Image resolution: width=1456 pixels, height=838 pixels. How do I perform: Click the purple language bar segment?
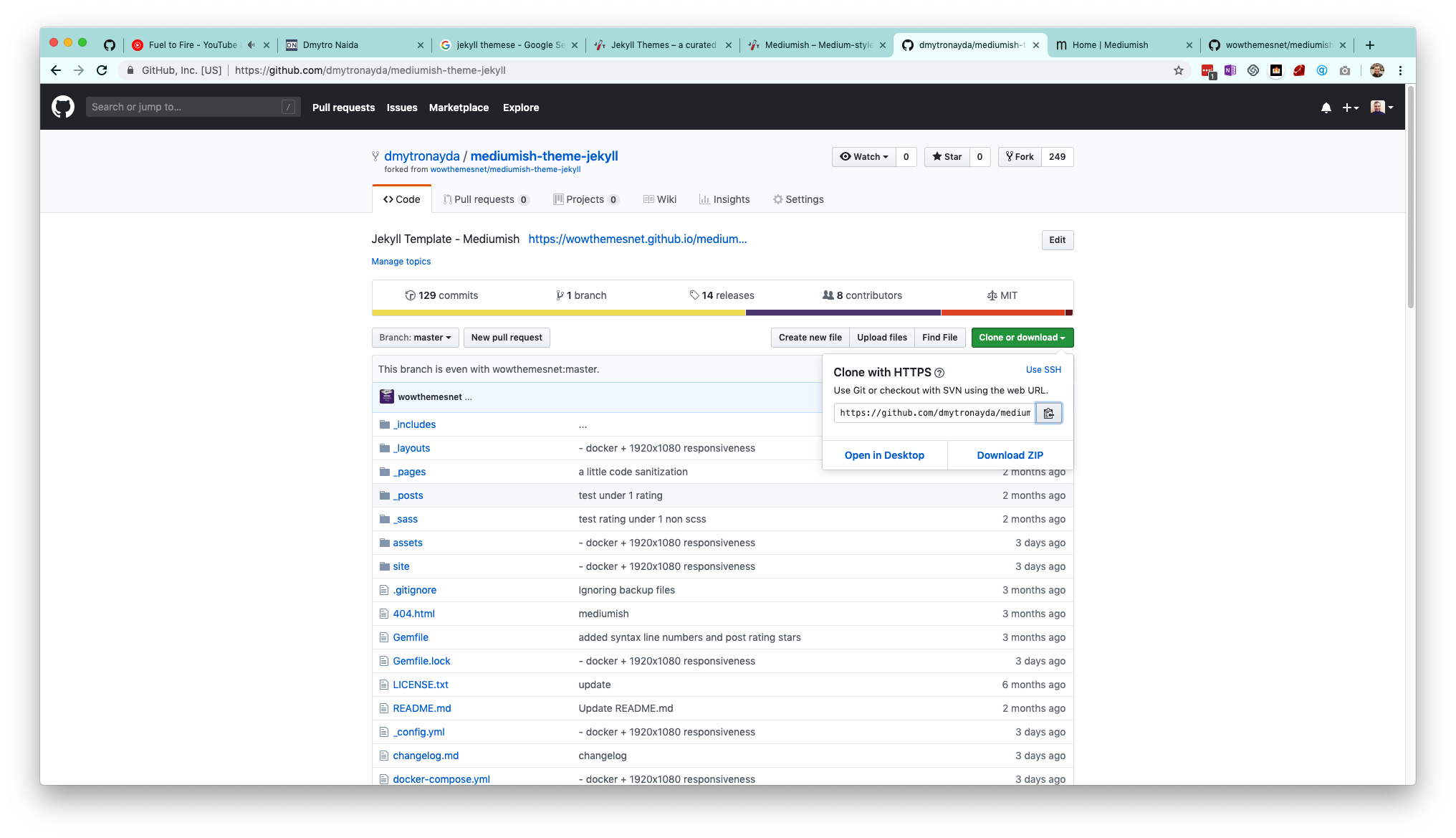pos(843,313)
